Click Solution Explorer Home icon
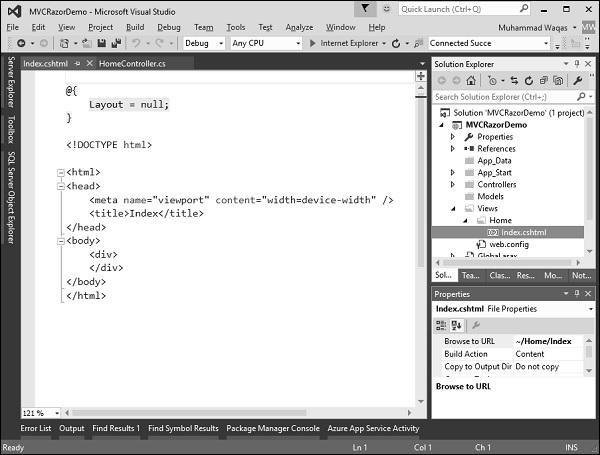600x455 pixels. [x=471, y=80]
